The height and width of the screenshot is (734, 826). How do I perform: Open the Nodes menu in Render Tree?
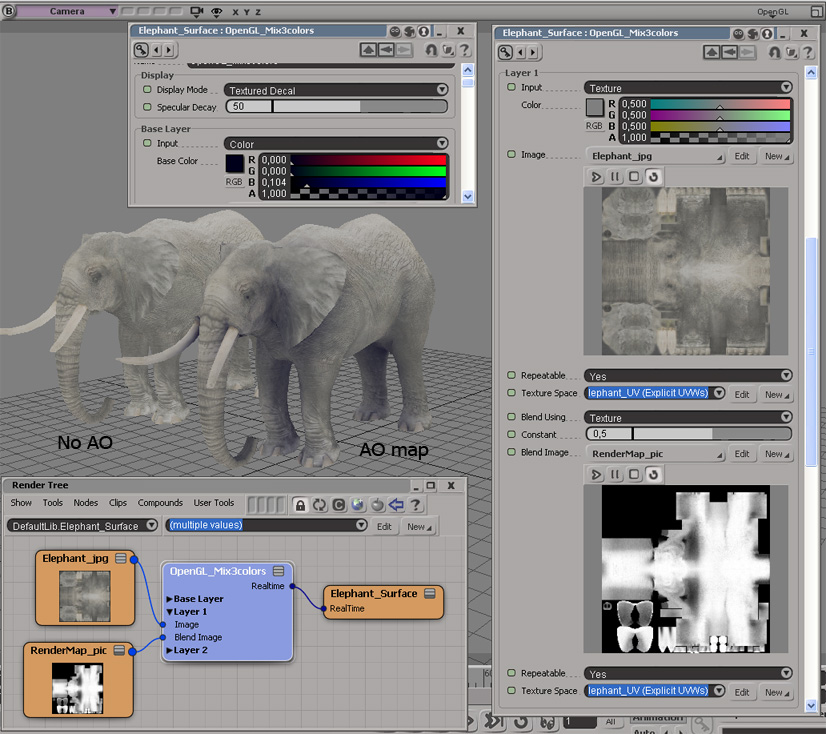[86, 503]
